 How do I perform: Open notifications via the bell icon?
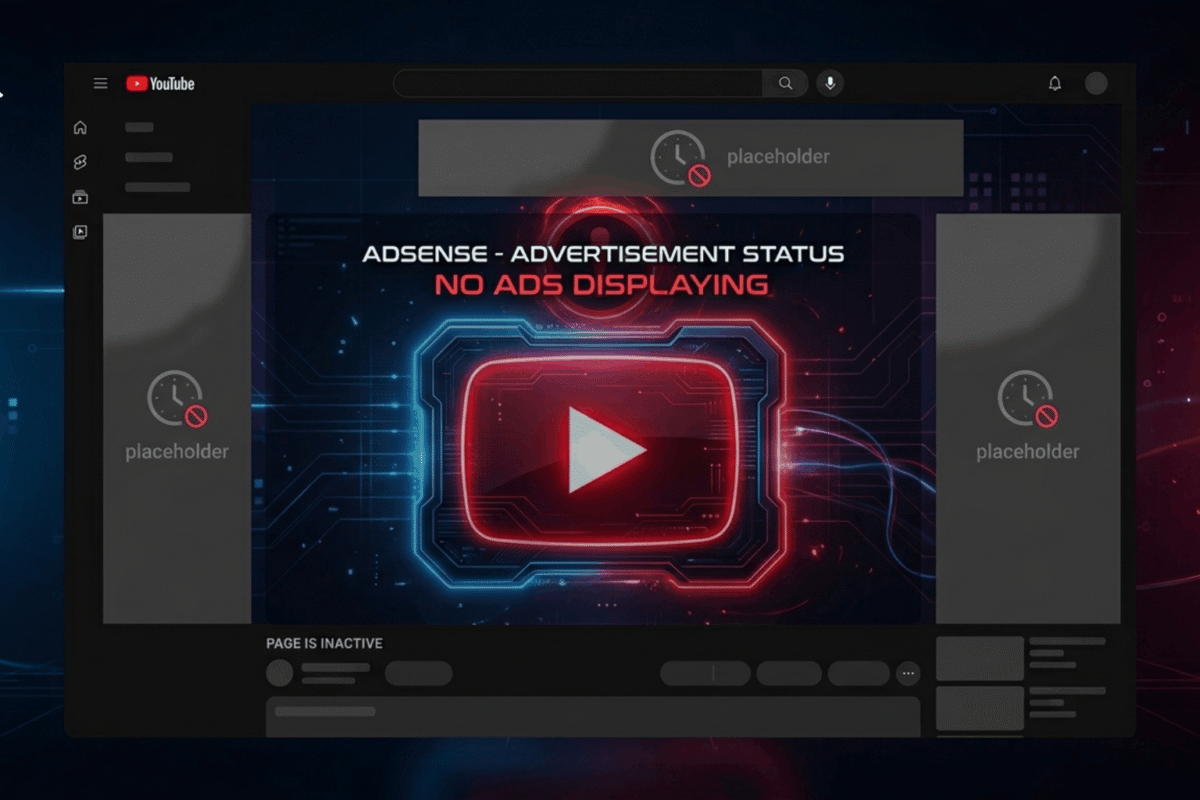[1054, 84]
